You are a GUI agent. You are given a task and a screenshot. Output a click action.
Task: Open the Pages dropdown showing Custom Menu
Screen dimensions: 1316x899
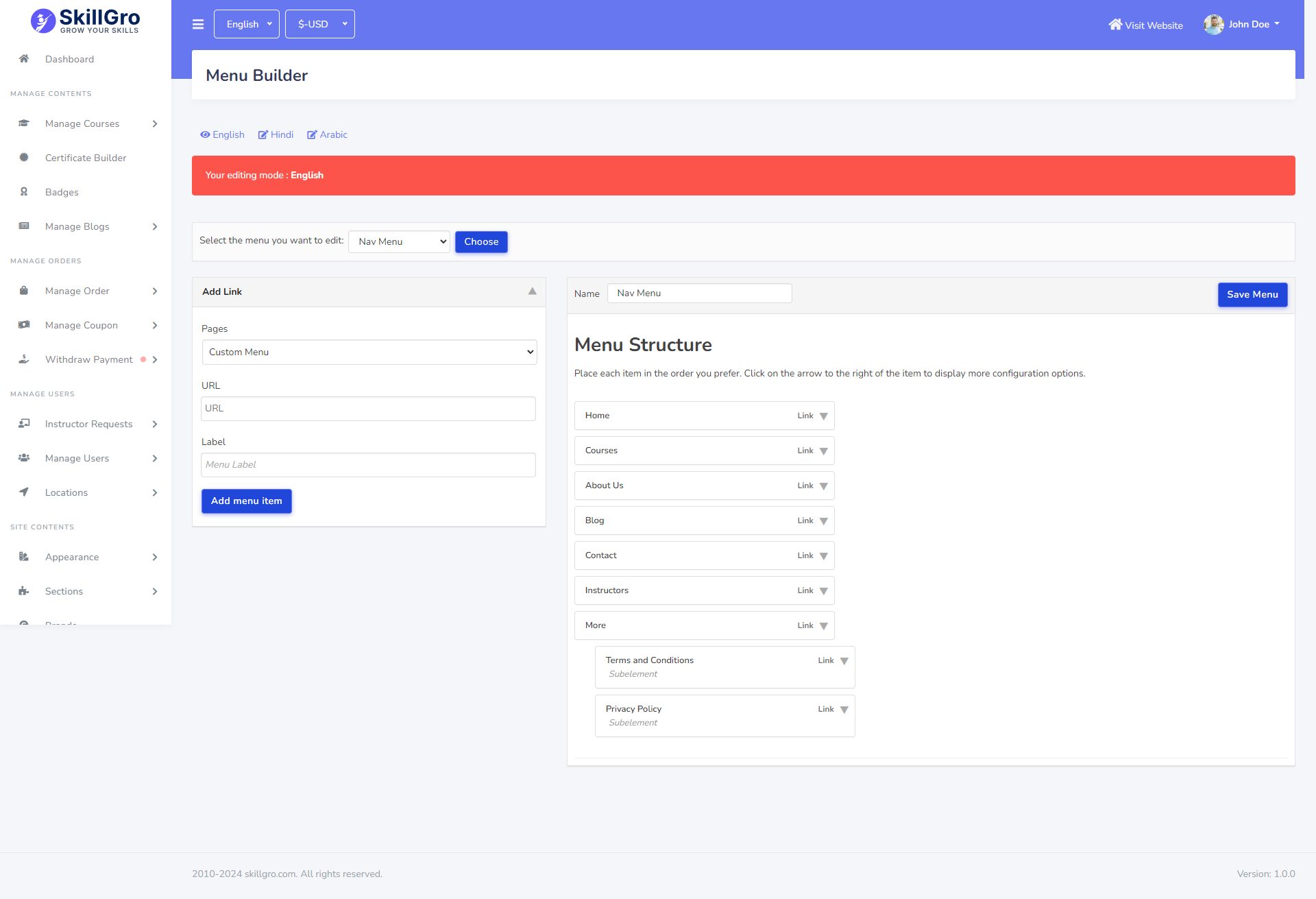369,352
